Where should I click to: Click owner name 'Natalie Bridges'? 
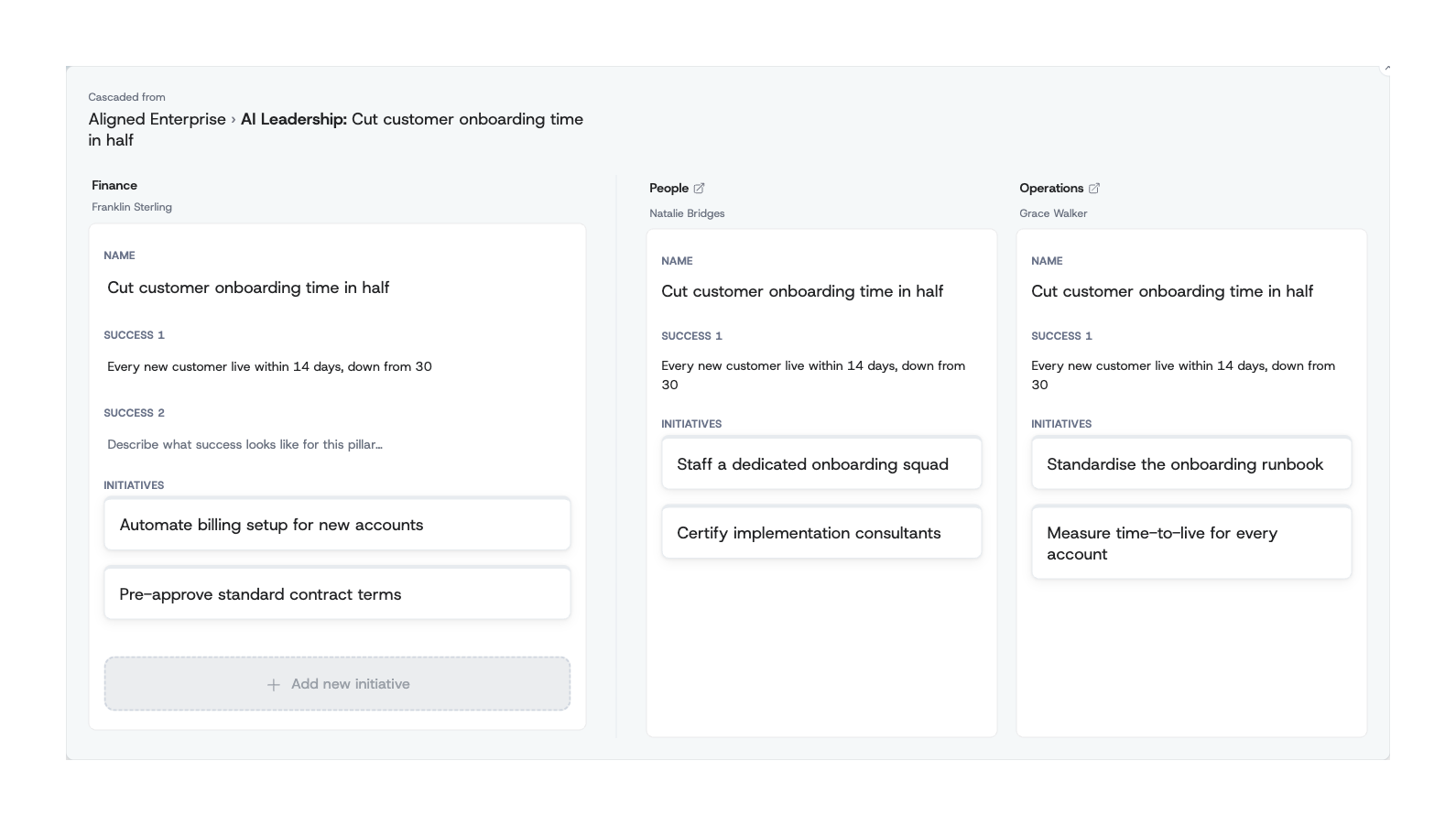pyautogui.click(x=687, y=213)
